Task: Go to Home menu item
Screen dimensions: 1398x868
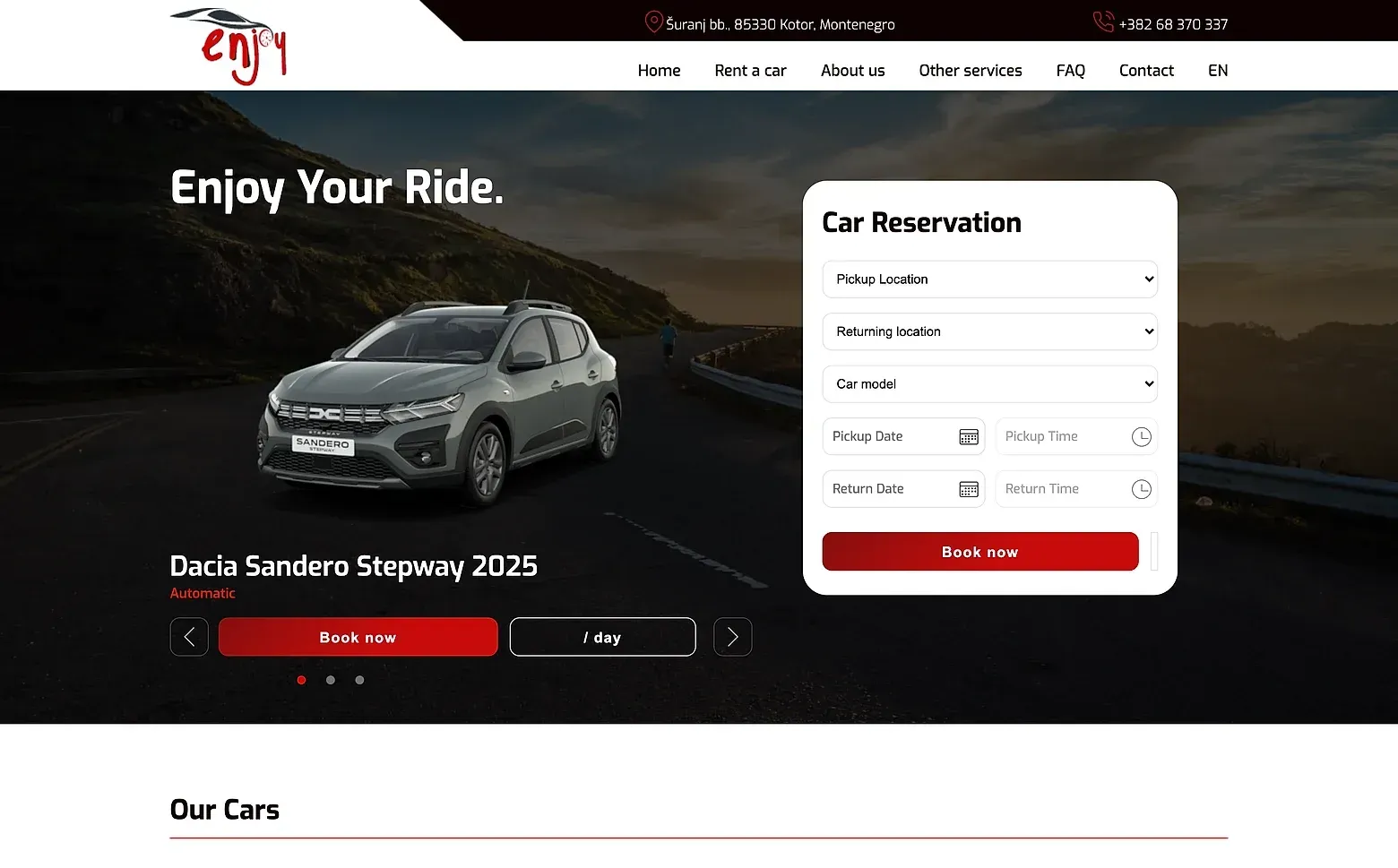Action: pyautogui.click(x=659, y=71)
